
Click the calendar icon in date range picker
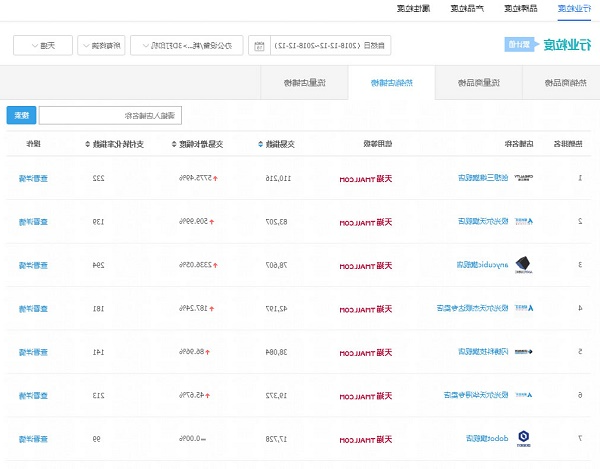[260, 46]
